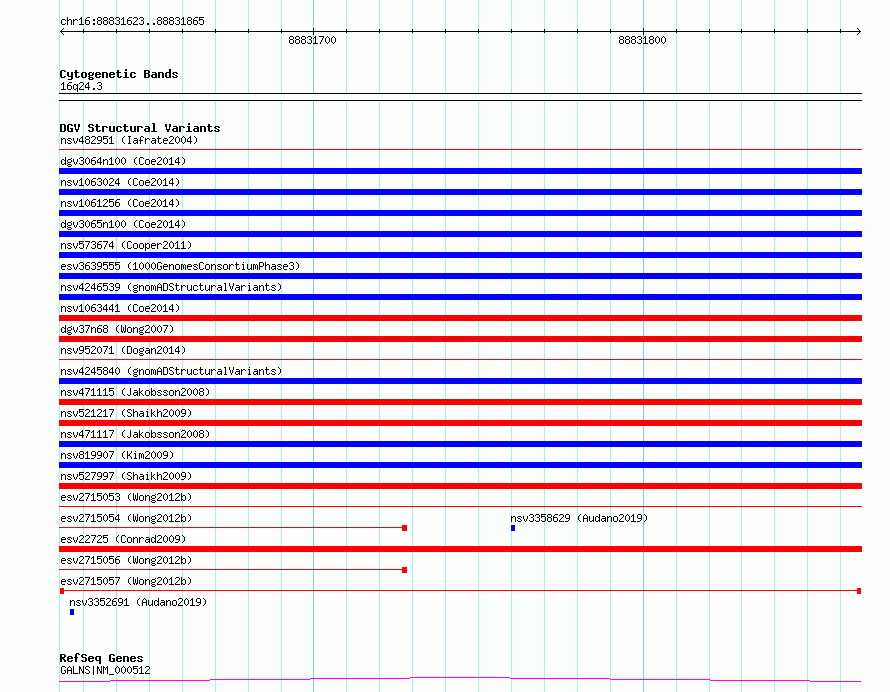Click esv2715056 (Wong2012b) variant label

(x=126, y=560)
